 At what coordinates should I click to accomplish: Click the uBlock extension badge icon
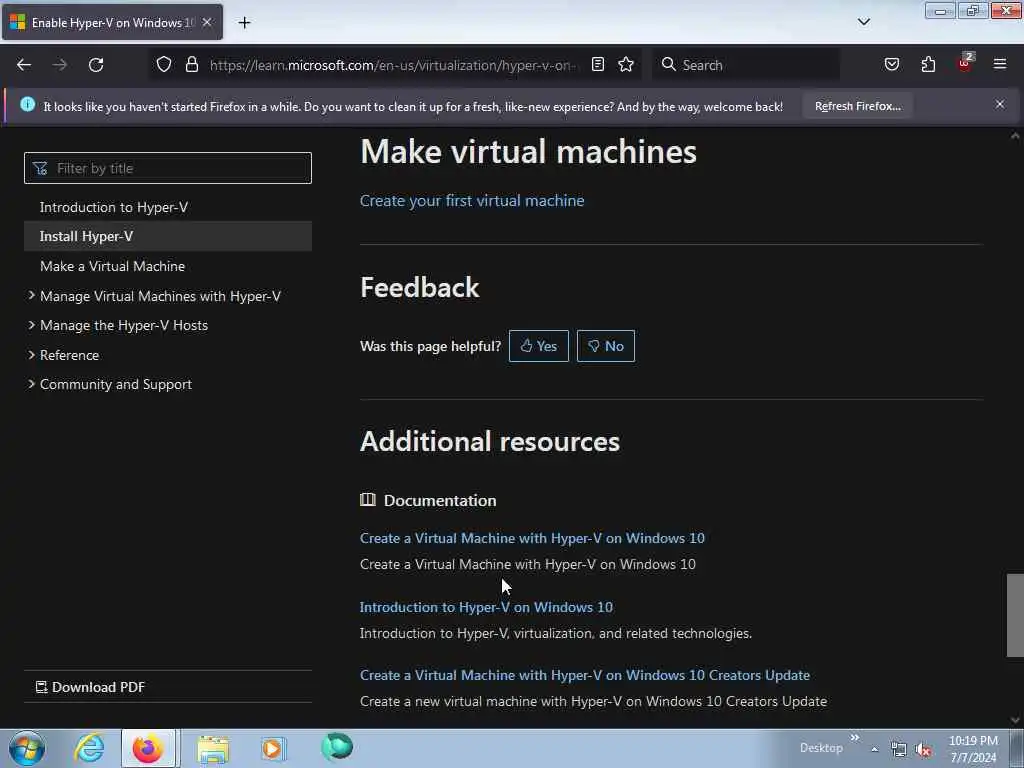click(965, 63)
